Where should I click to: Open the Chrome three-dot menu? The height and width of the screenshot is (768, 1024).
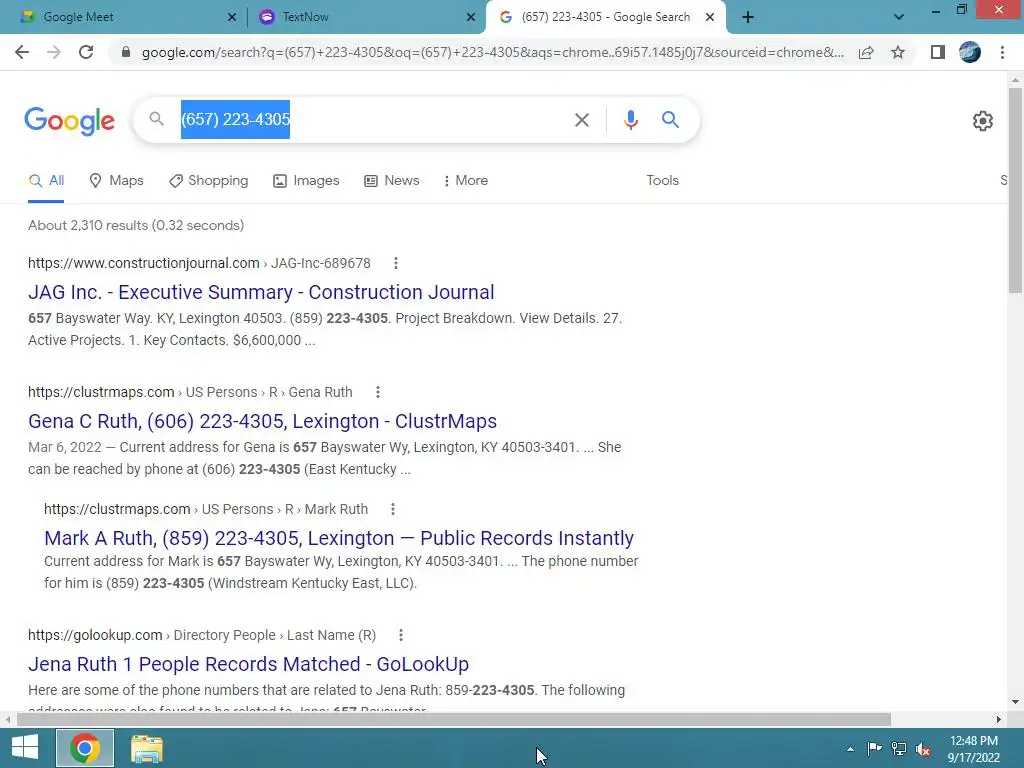1002,52
